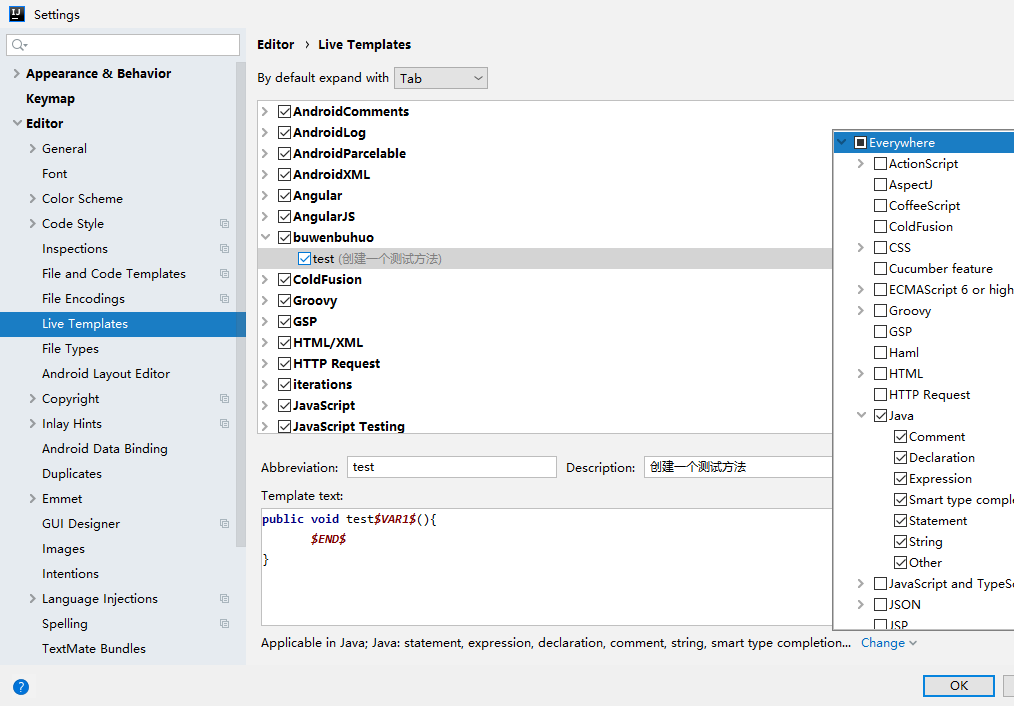Collapse the Editor settings section
Screen dimensions: 1014x706
16,123
